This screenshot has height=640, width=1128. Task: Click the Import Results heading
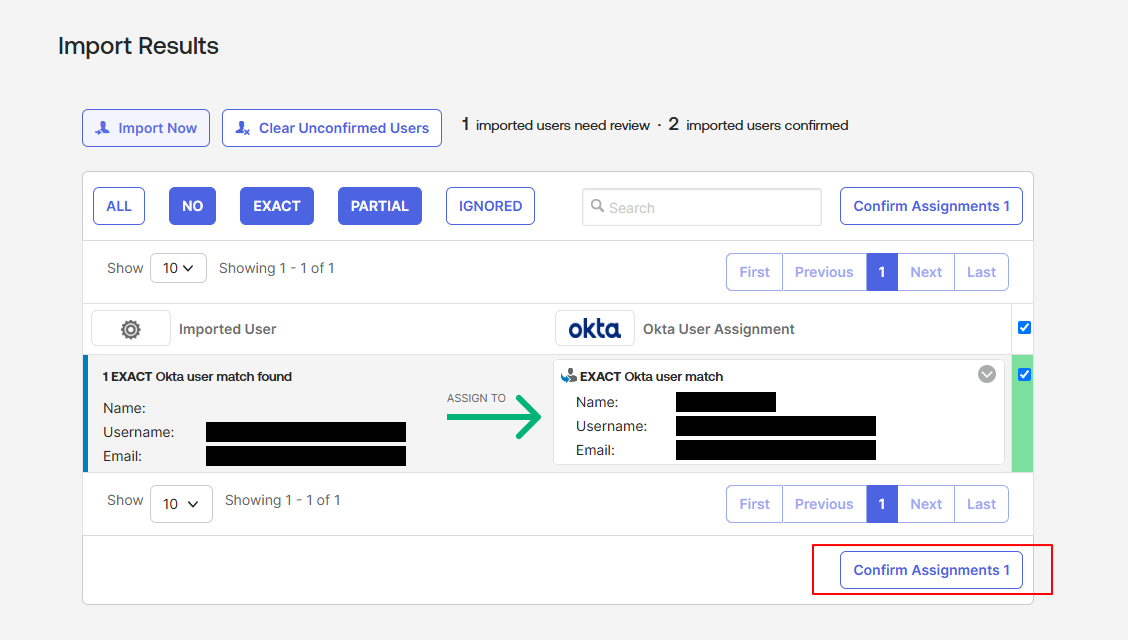138,46
